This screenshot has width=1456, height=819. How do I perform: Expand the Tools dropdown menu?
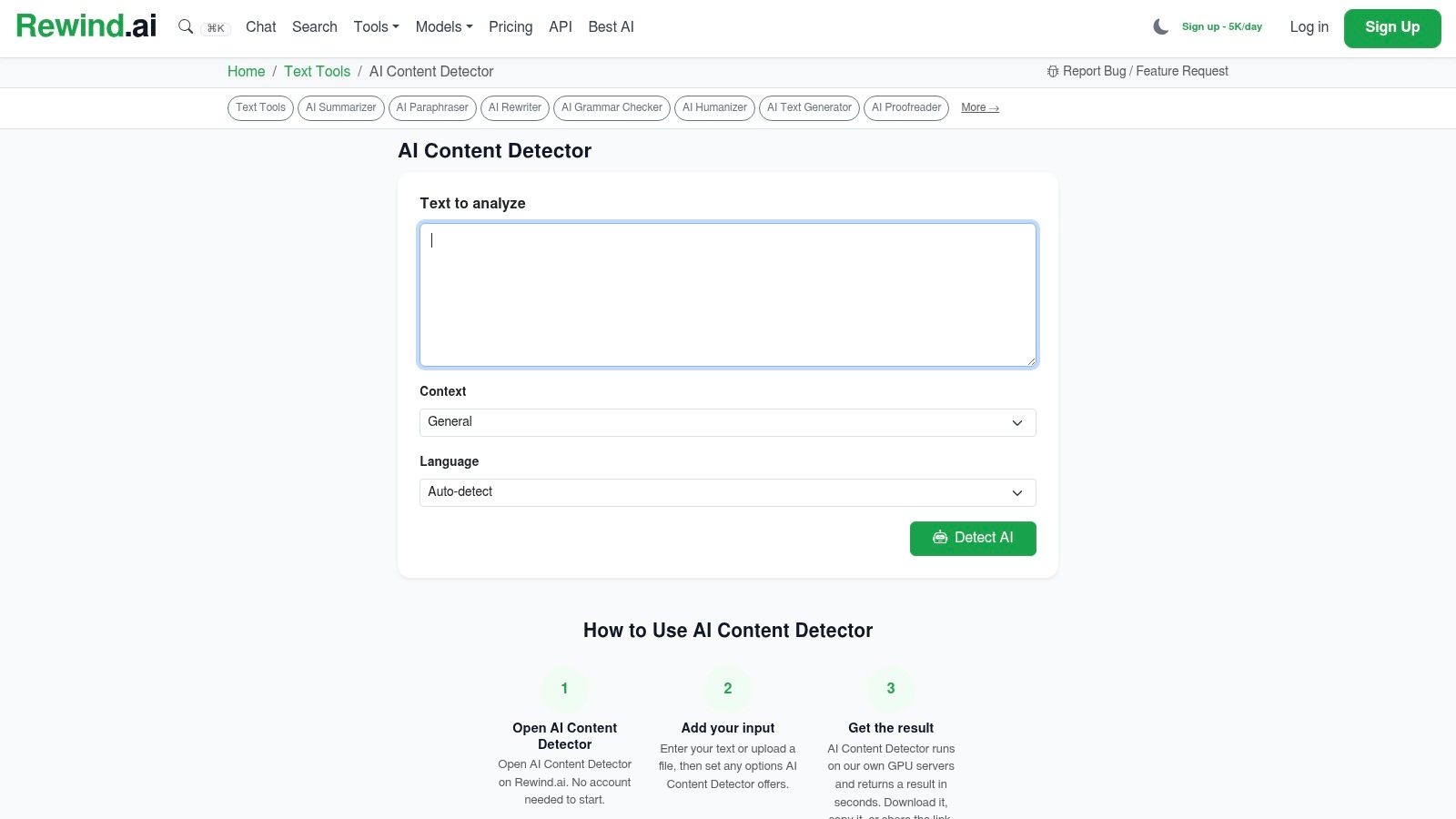click(376, 26)
